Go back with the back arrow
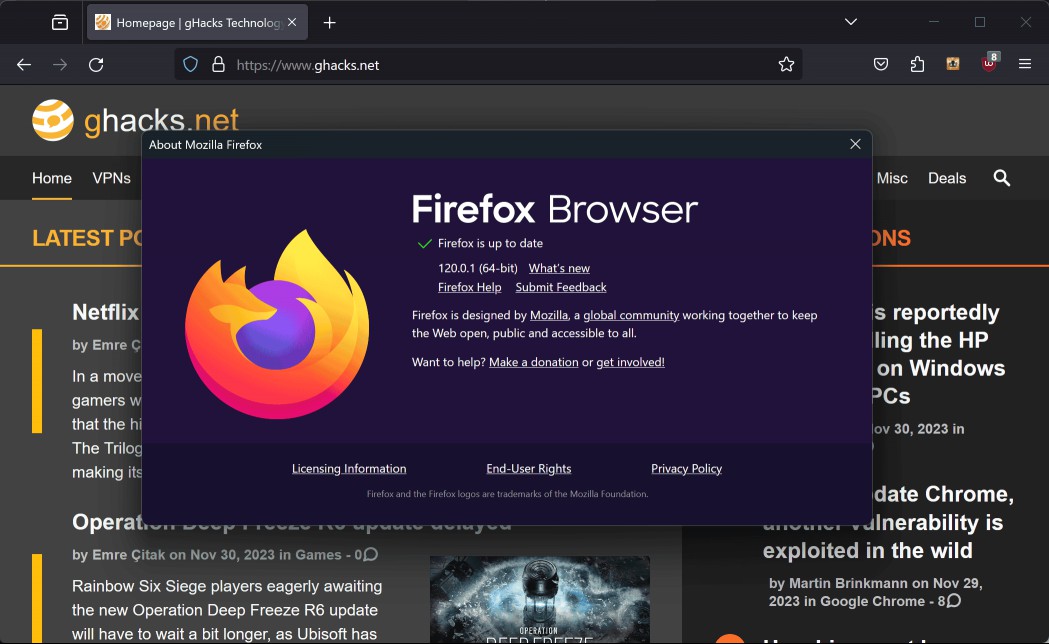This screenshot has height=644, width=1049. click(x=24, y=65)
